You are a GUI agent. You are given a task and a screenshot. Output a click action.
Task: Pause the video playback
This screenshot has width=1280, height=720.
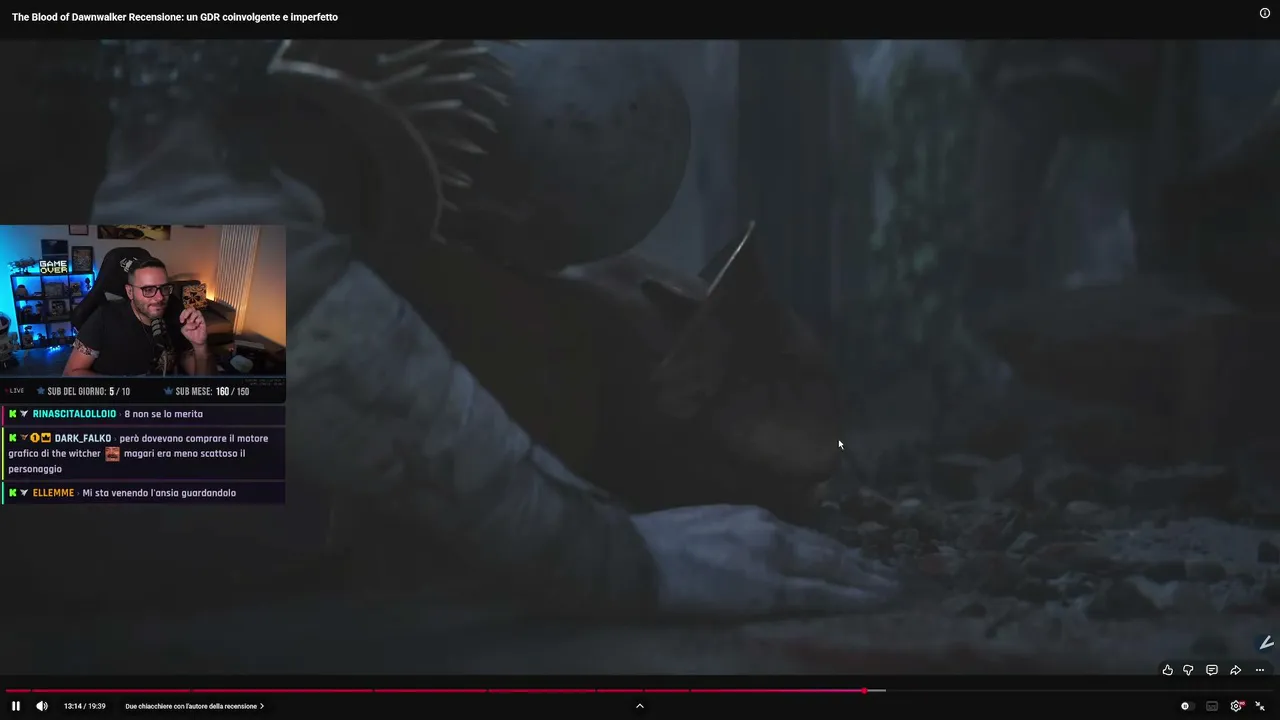(x=16, y=706)
